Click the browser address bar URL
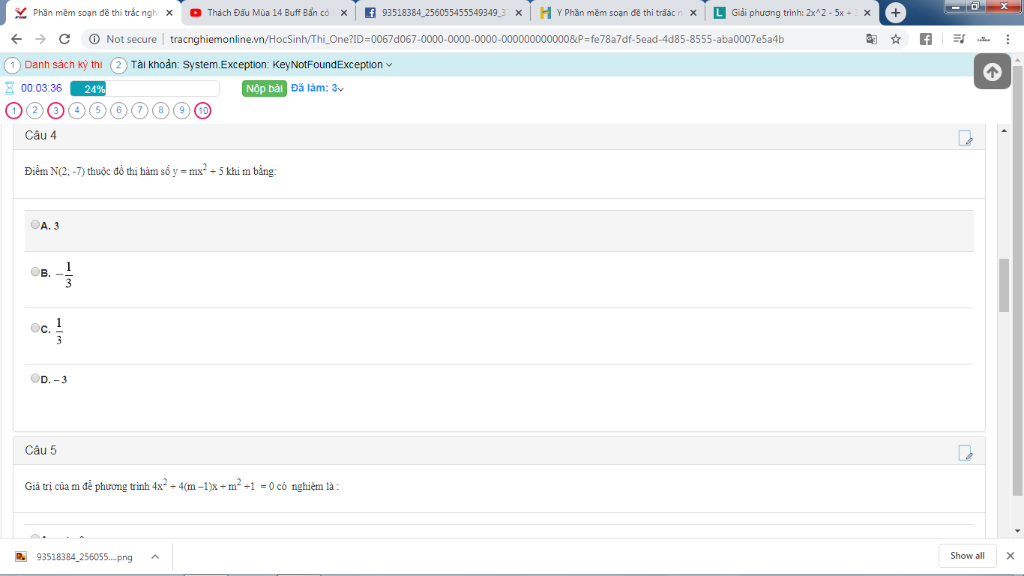 tap(477, 39)
